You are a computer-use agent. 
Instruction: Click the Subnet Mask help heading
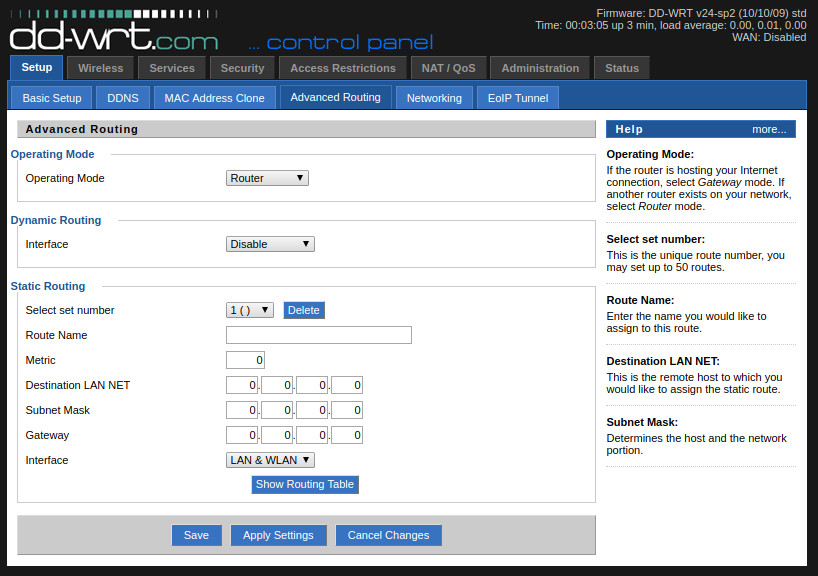click(x=642, y=422)
